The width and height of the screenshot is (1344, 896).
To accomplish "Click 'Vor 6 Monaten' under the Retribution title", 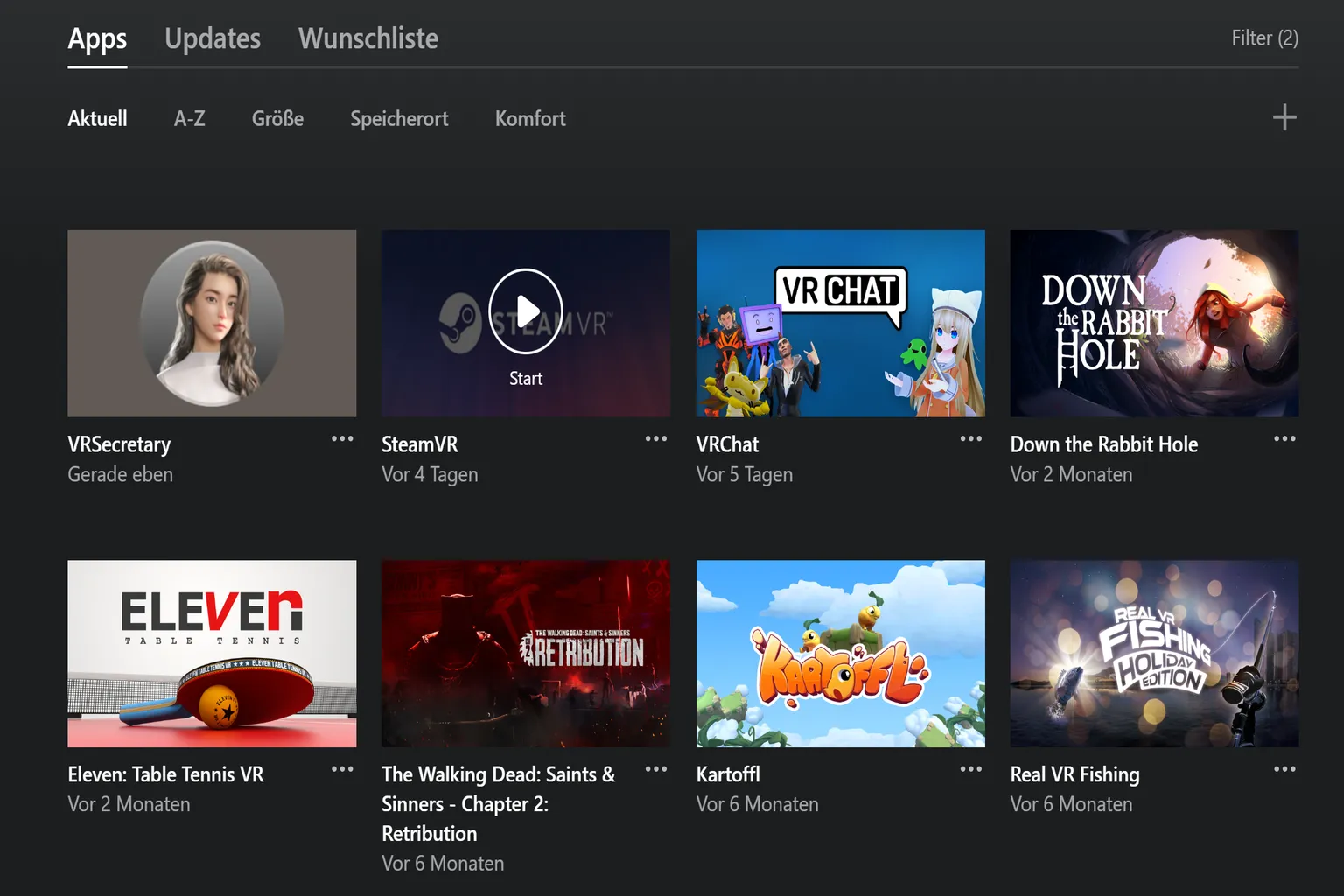I will 443,864.
